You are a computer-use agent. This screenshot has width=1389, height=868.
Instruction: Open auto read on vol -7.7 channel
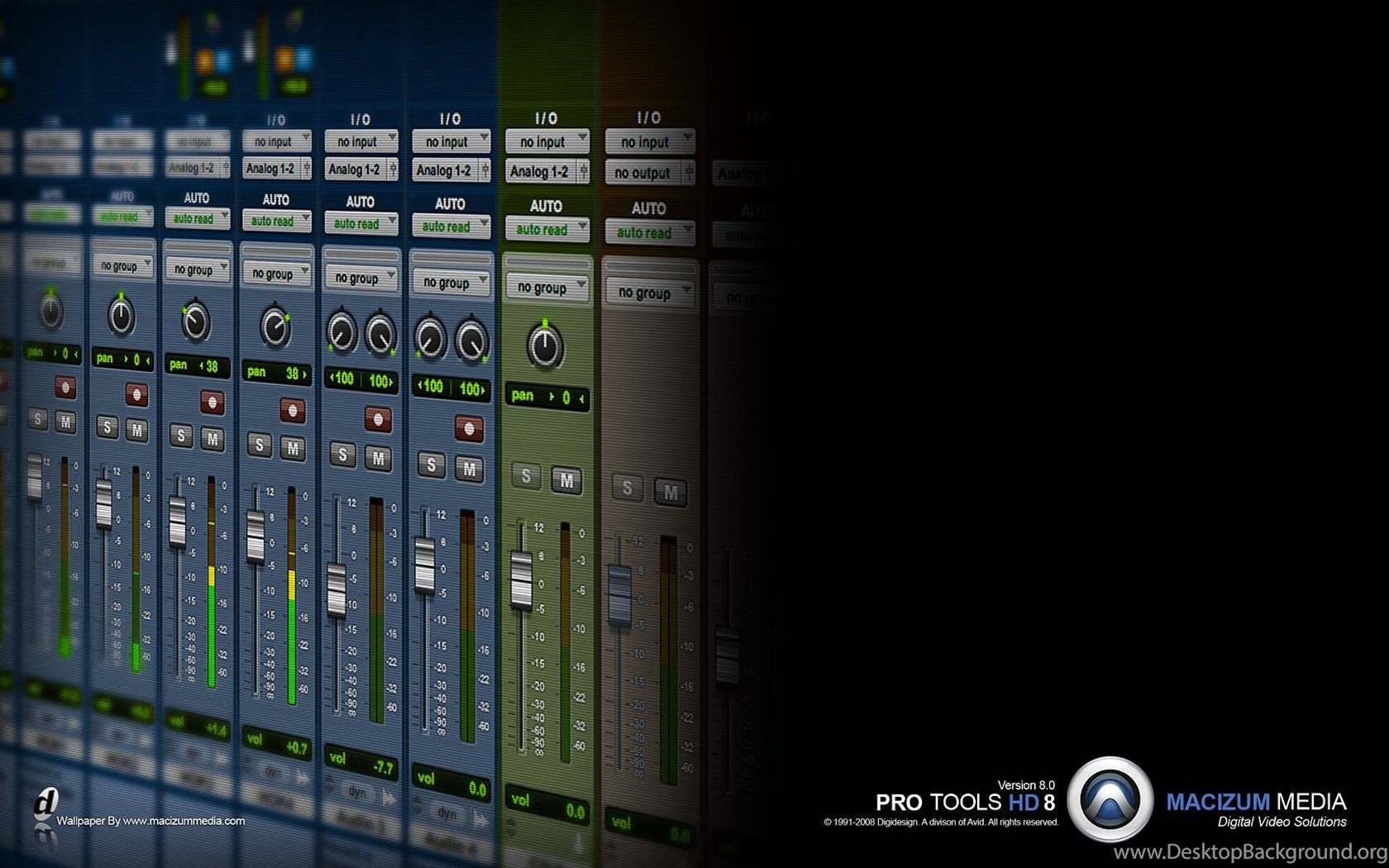(x=361, y=223)
